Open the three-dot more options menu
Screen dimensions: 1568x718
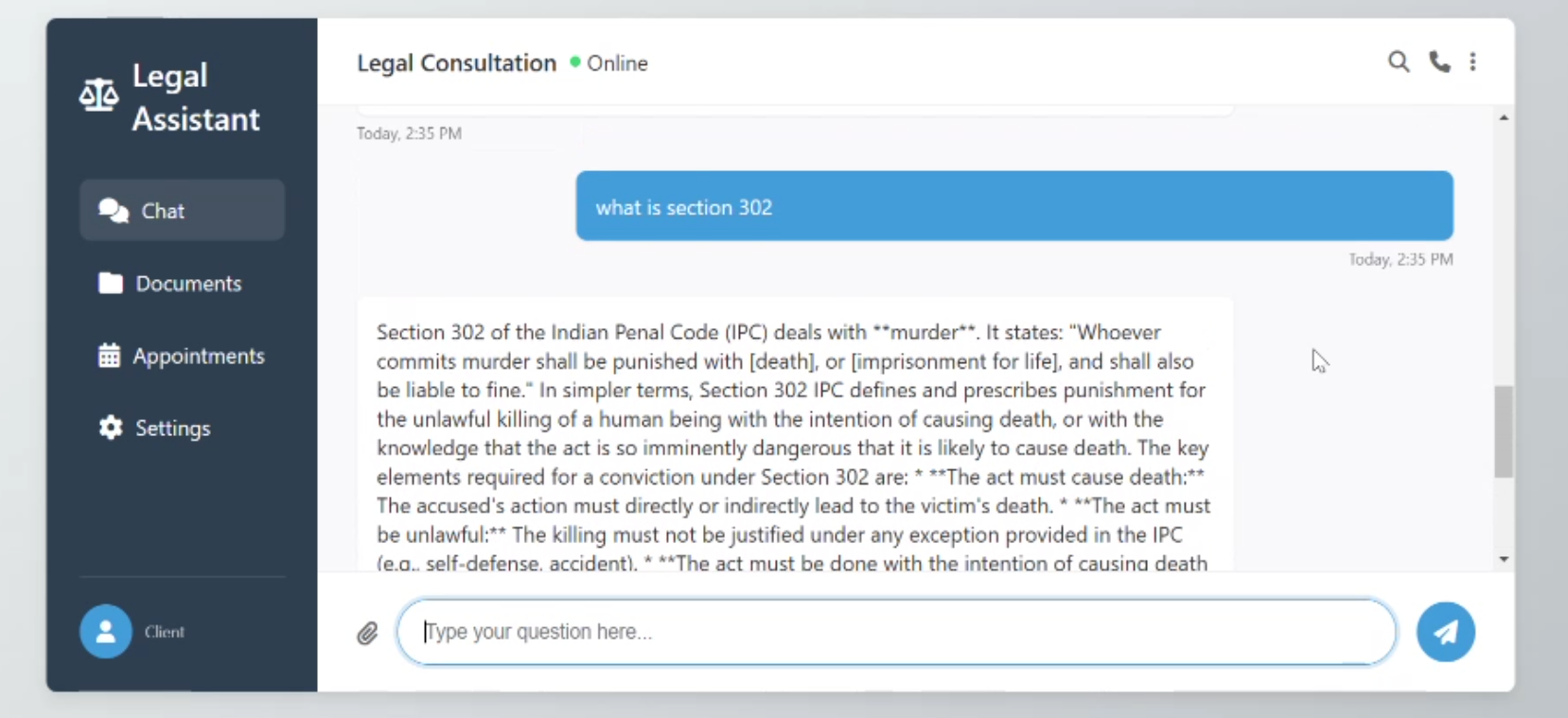click(x=1472, y=62)
